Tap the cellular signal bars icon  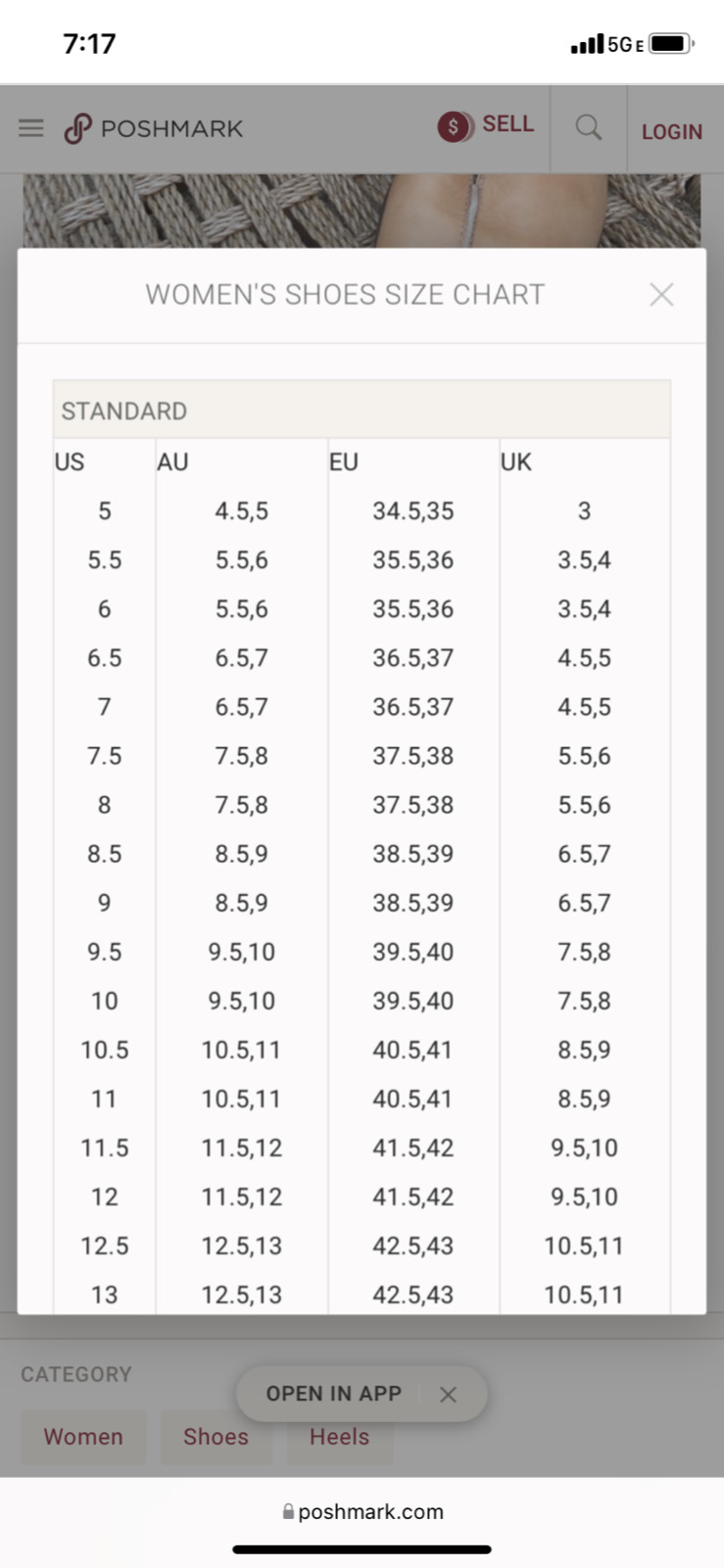pos(587,44)
